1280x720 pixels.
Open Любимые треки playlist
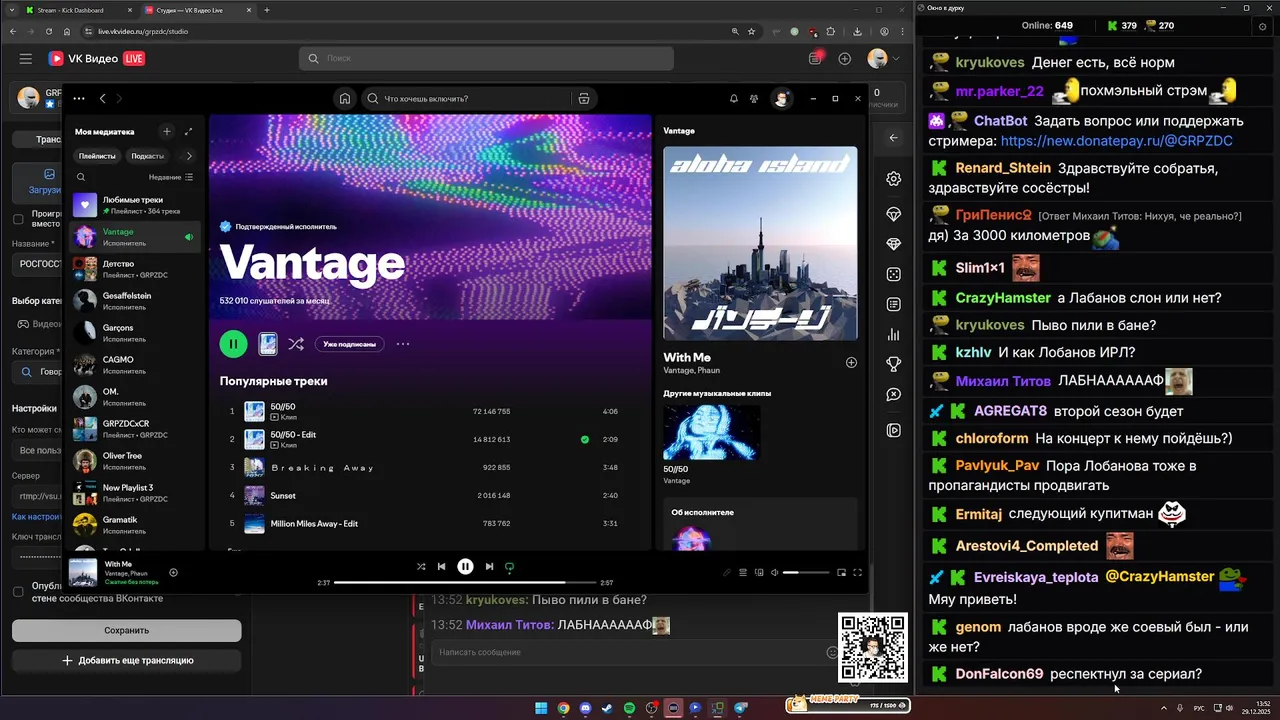tap(135, 205)
